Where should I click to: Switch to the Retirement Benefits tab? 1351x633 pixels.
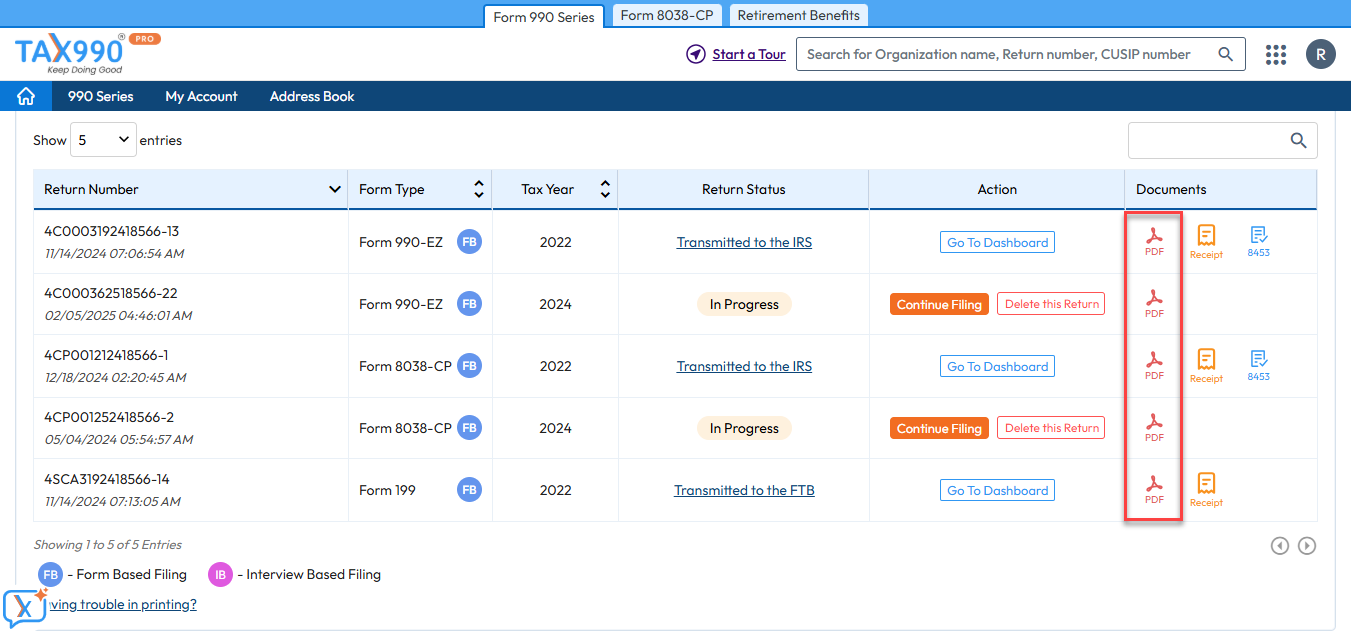point(798,15)
